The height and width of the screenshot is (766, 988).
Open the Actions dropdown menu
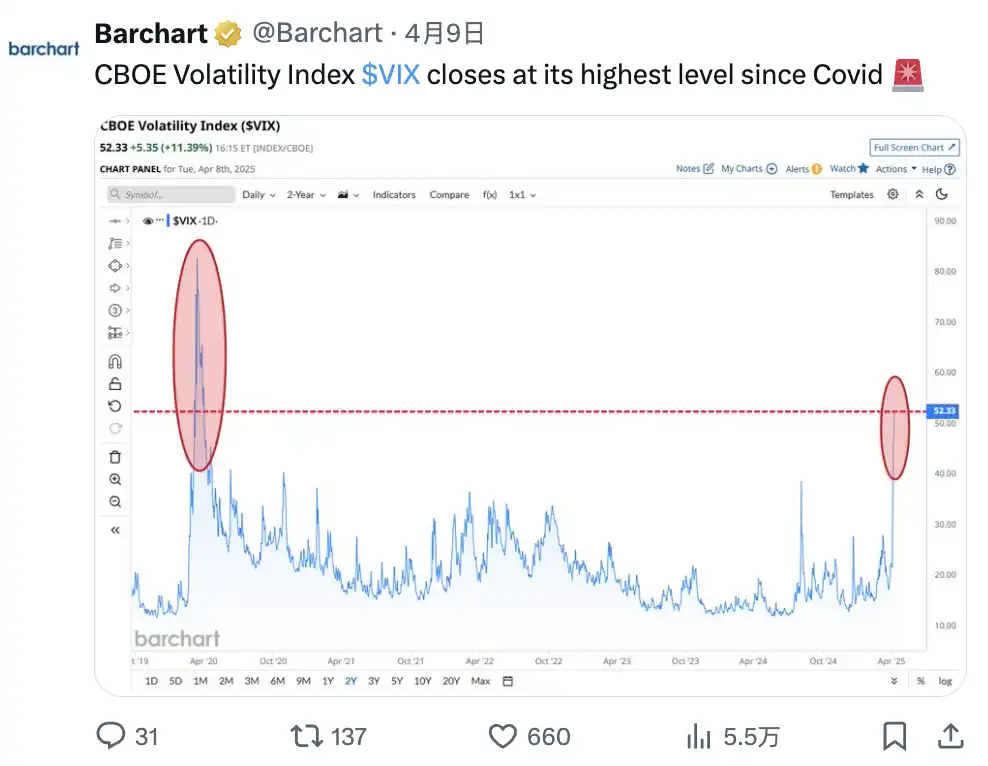click(896, 169)
